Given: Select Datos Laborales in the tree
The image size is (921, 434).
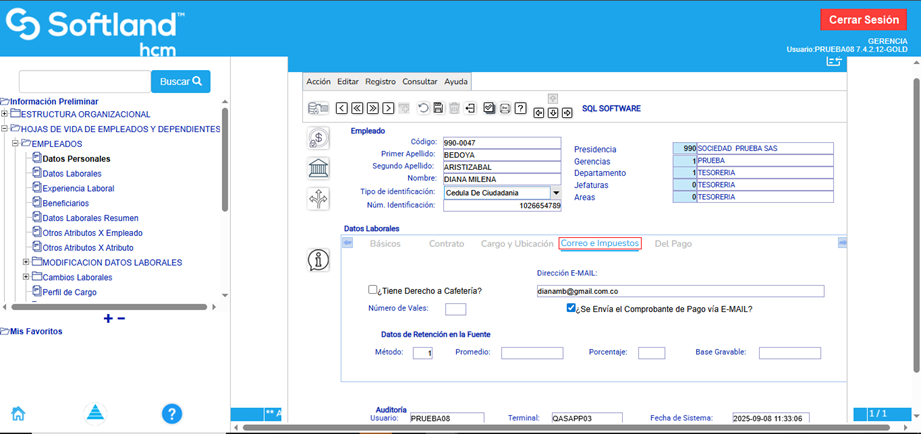Looking at the screenshot, I should [72, 173].
